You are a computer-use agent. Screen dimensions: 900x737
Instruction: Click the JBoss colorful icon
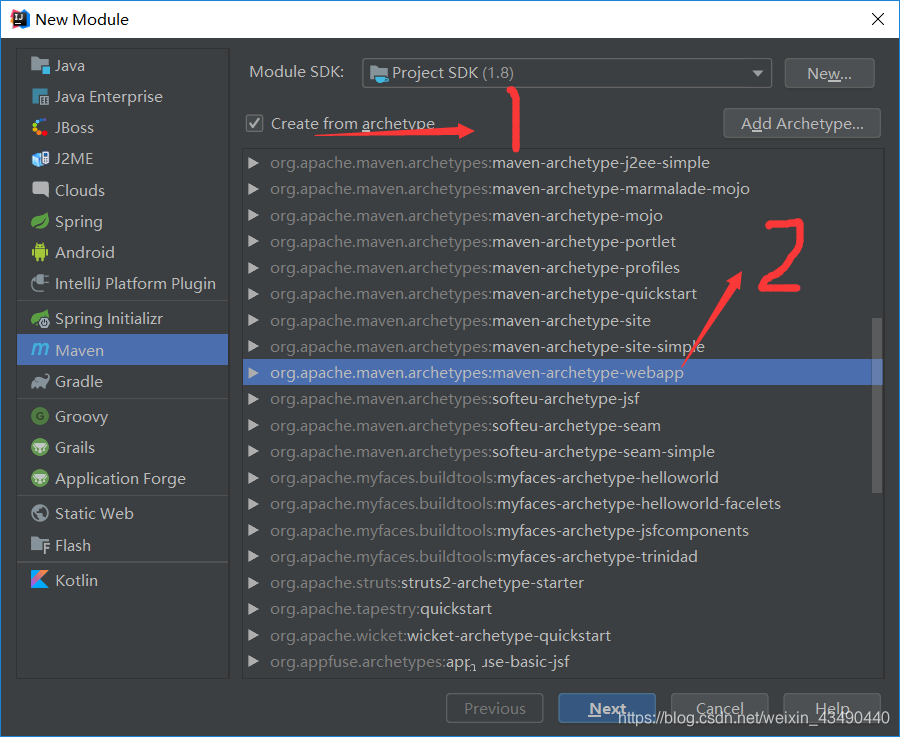[x=40, y=127]
